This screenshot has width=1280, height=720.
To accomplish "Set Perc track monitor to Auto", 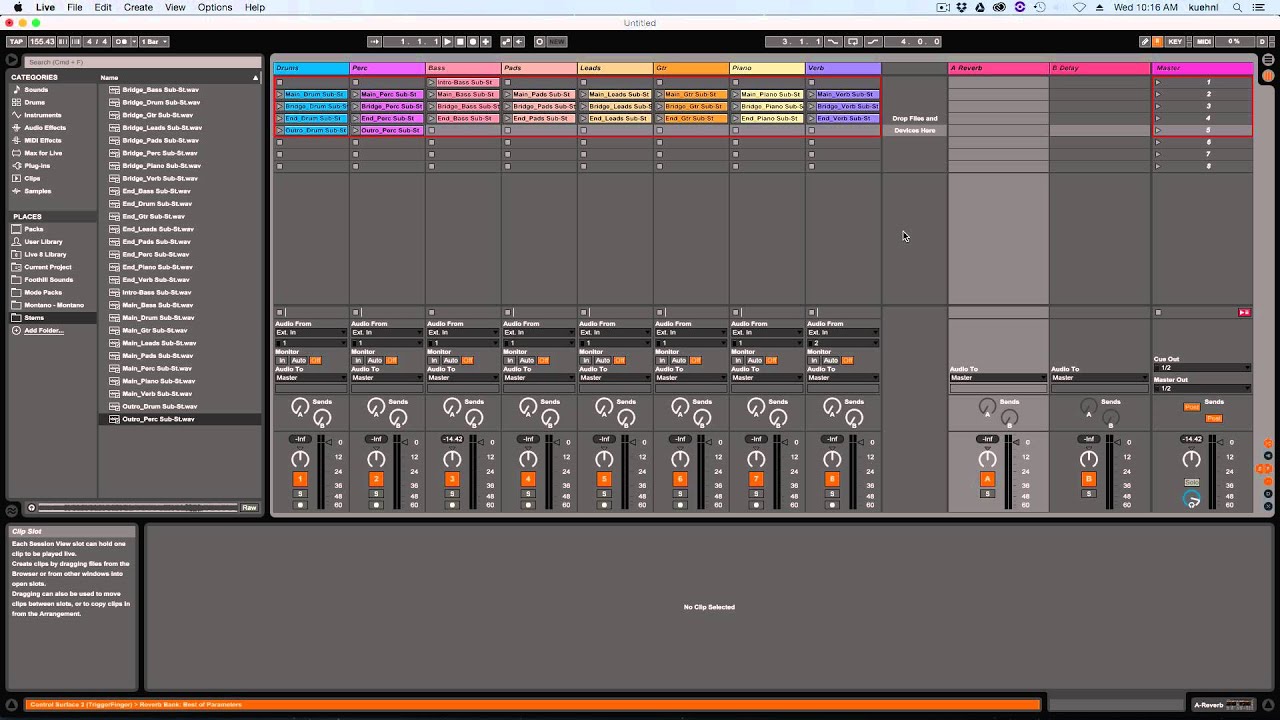I will (x=374, y=361).
